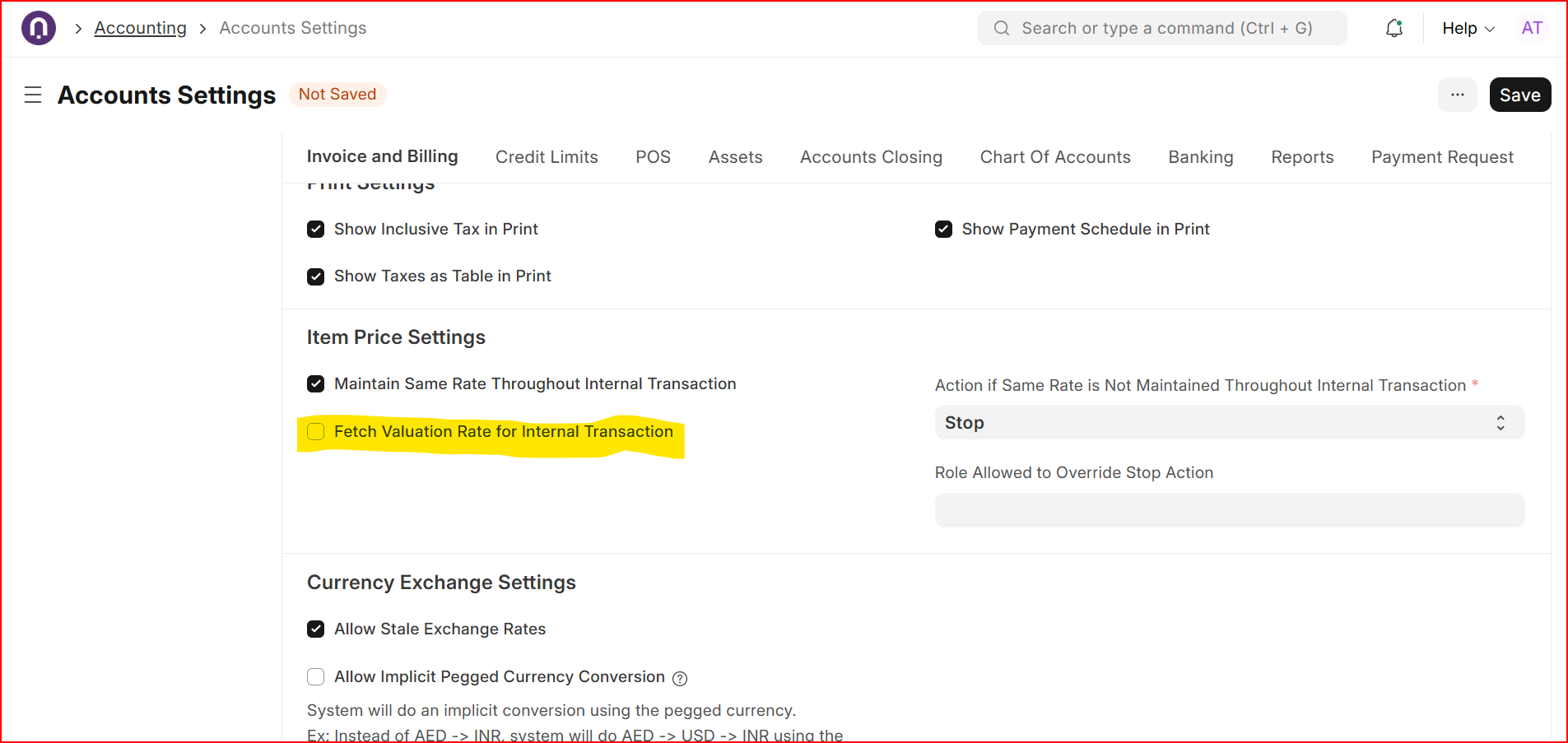
Task: Uncheck Show Inclusive Tax in Print
Action: click(x=316, y=230)
